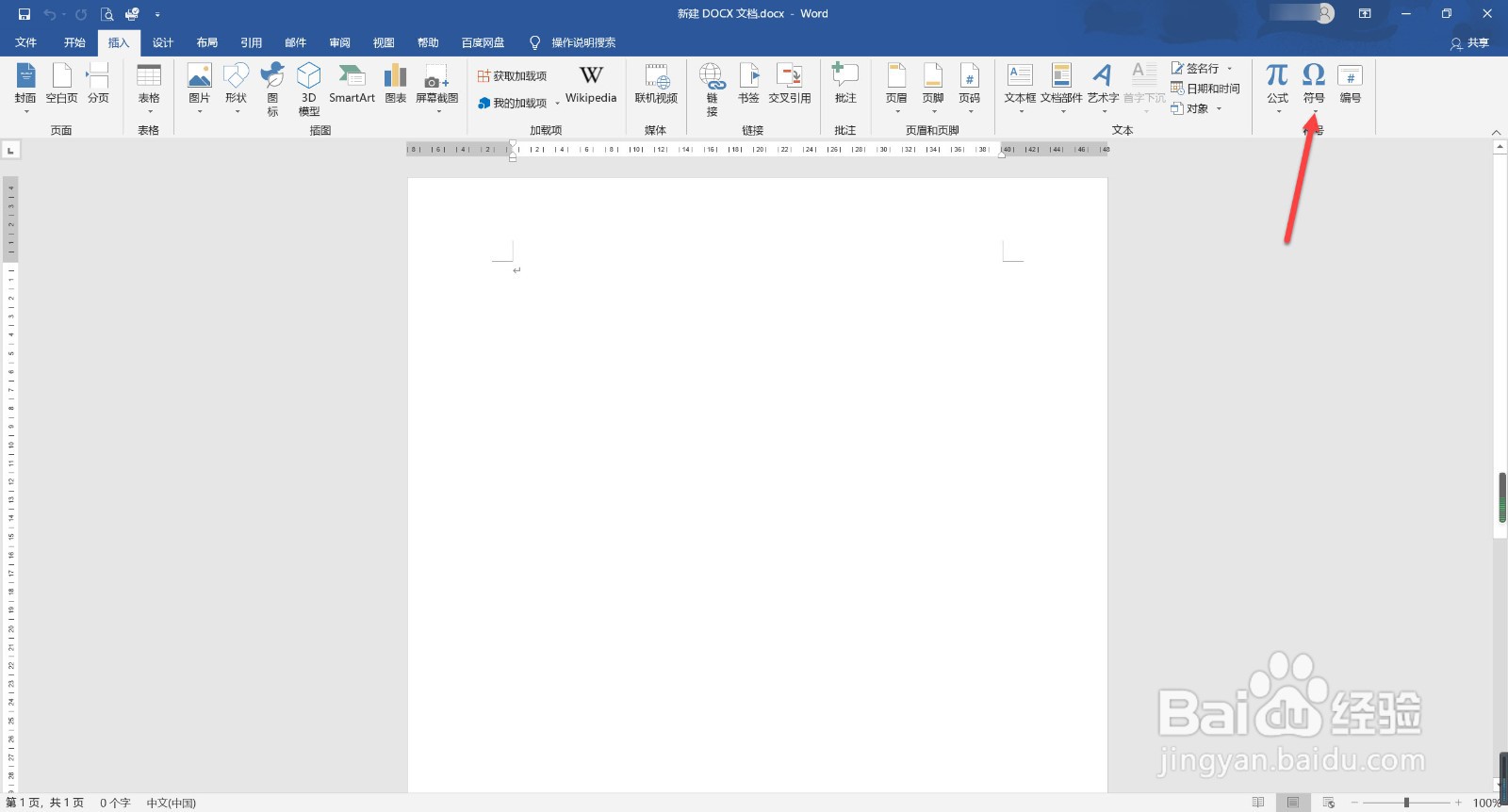Insert a page break (分页)
Image resolution: width=1508 pixels, height=812 pixels.
(98, 84)
